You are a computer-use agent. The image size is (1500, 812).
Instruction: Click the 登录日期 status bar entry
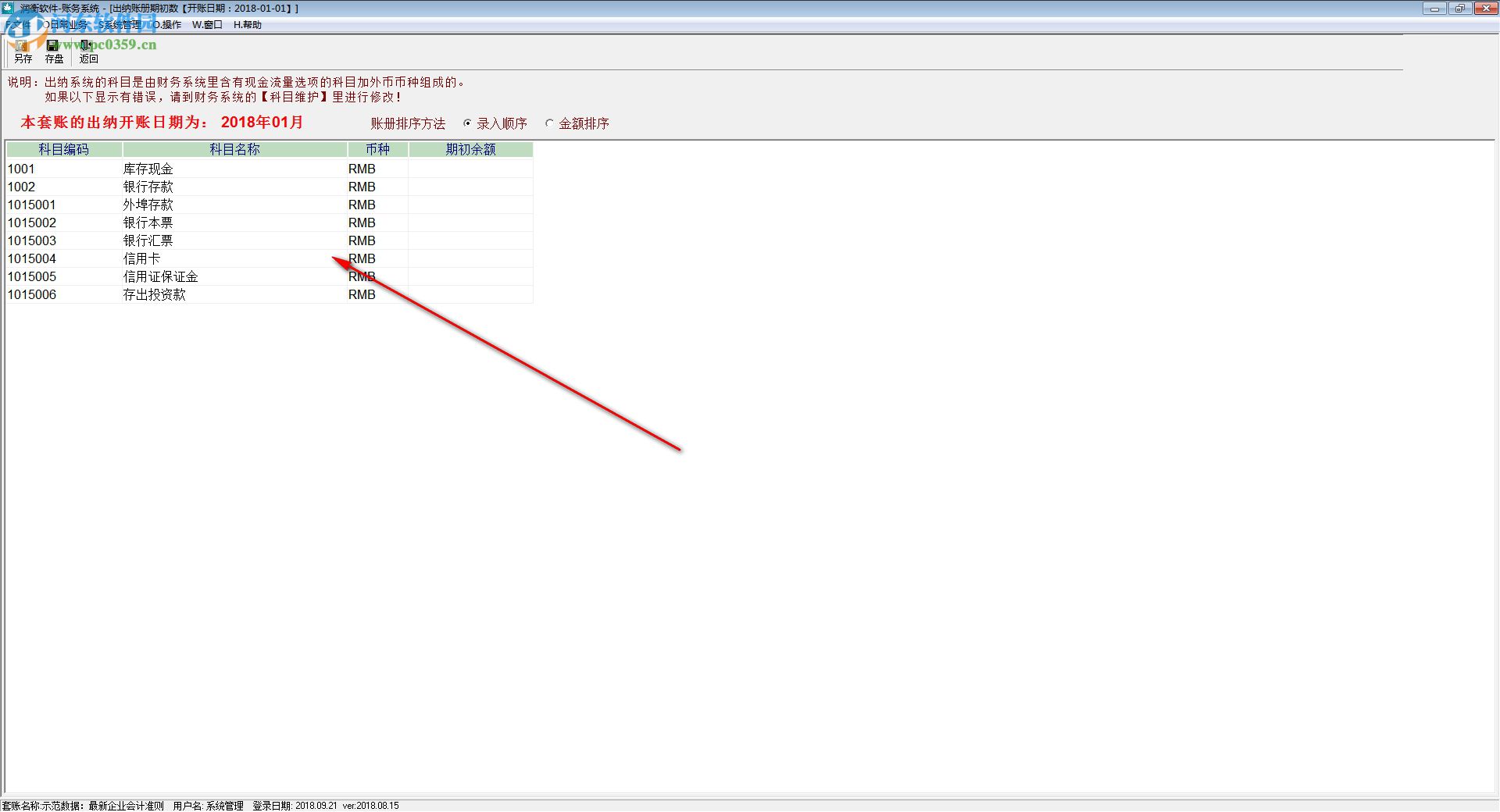tap(295, 806)
